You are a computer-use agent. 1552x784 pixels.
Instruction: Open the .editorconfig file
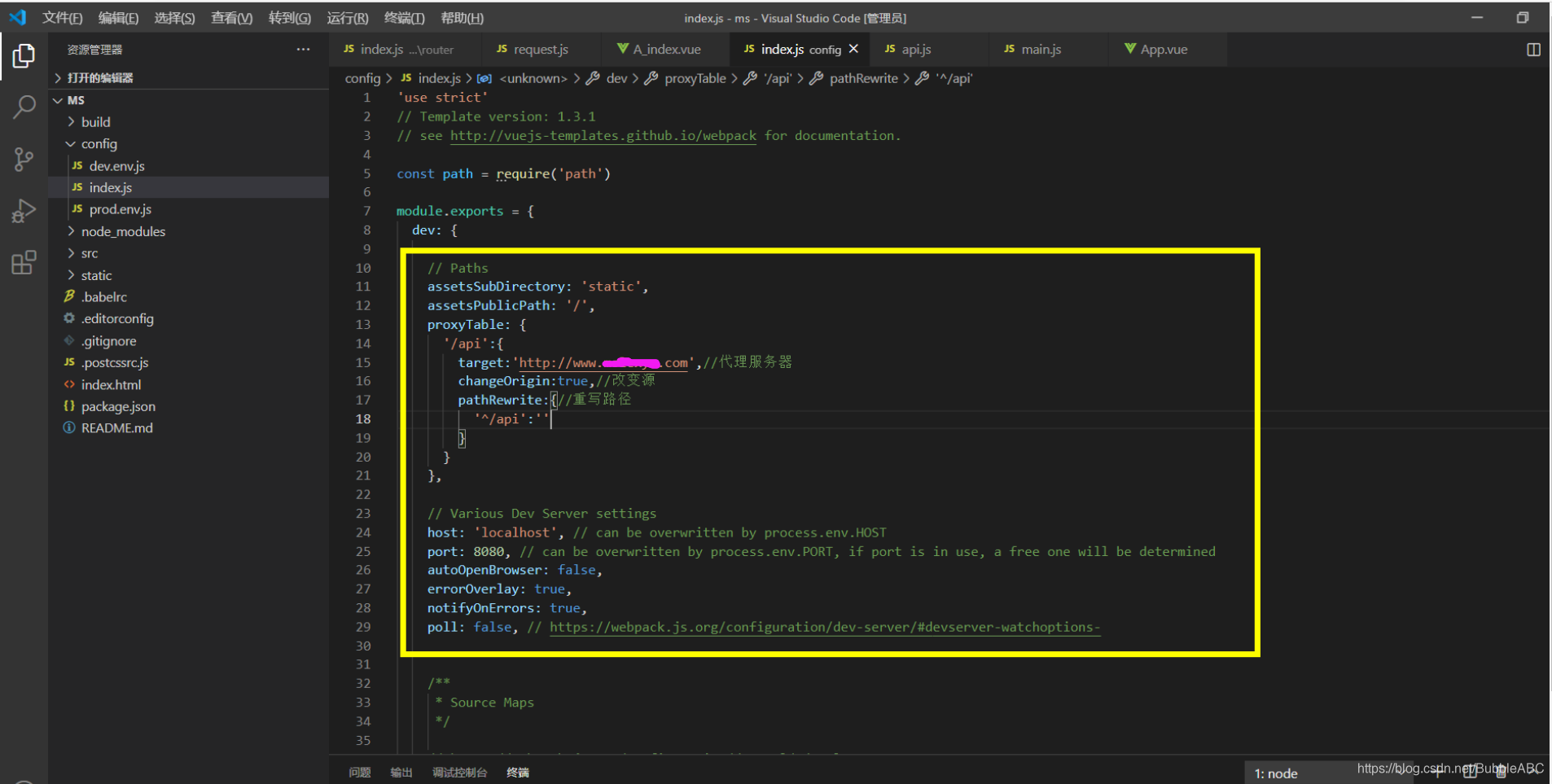click(x=117, y=319)
